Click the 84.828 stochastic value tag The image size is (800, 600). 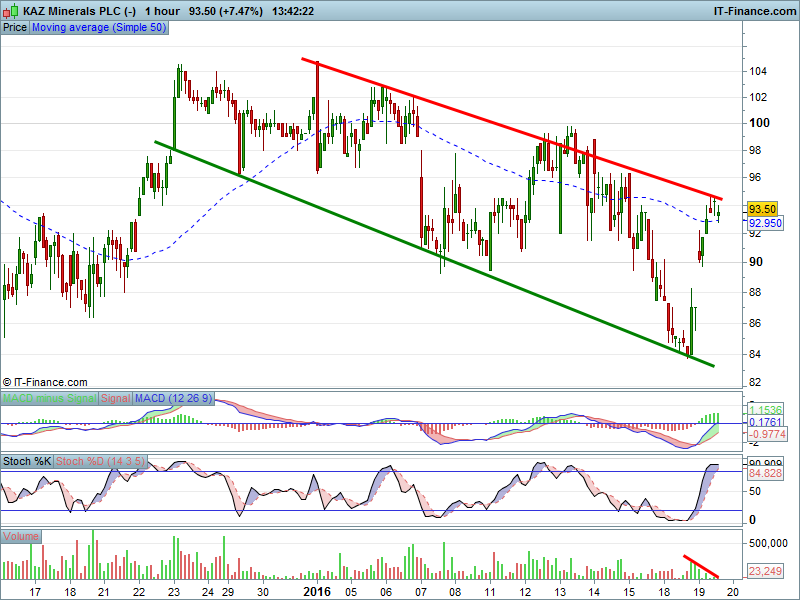[x=765, y=473]
